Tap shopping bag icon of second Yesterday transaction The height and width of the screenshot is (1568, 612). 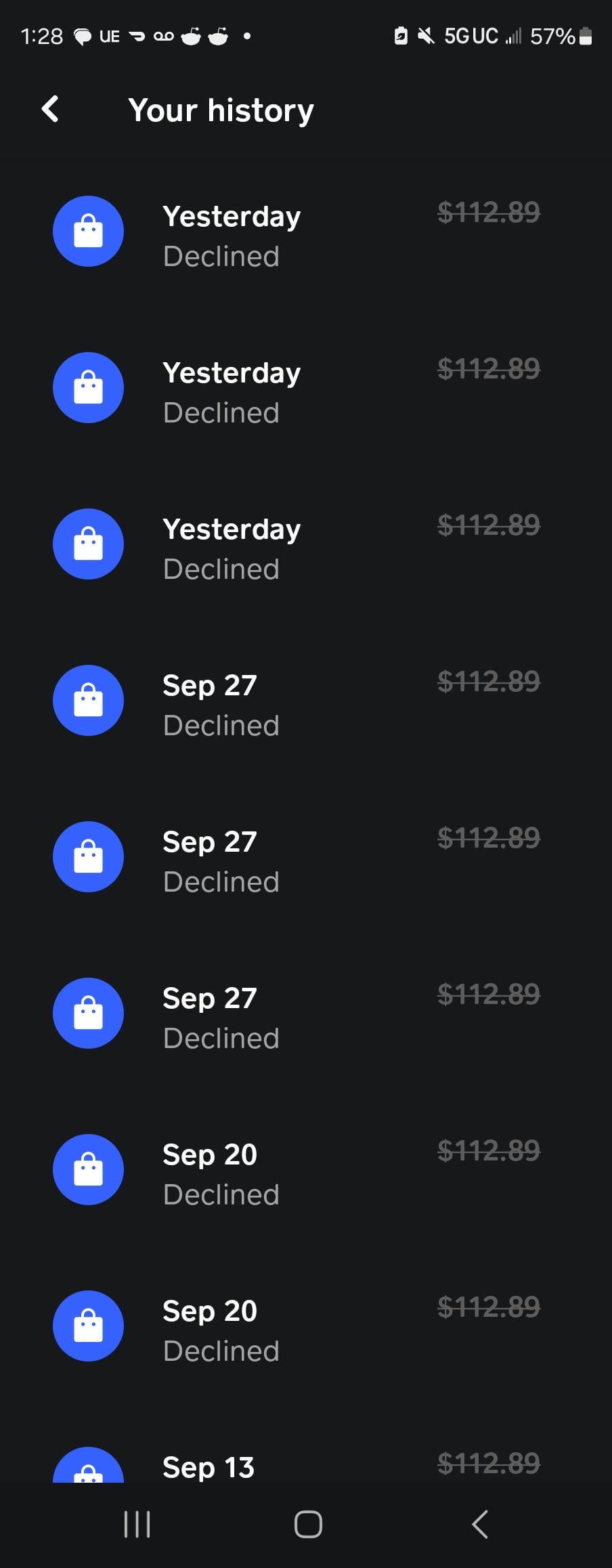click(88, 388)
